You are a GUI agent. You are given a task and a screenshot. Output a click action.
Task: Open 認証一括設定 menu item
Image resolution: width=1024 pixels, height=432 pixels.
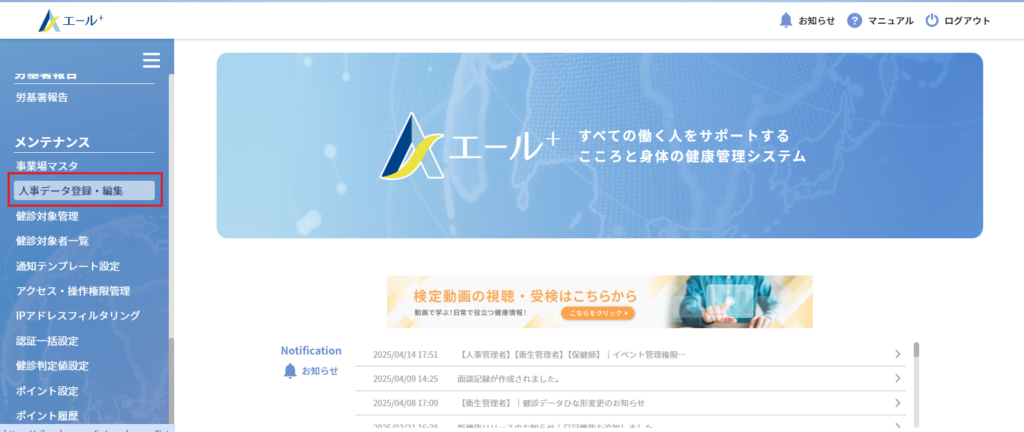47,341
